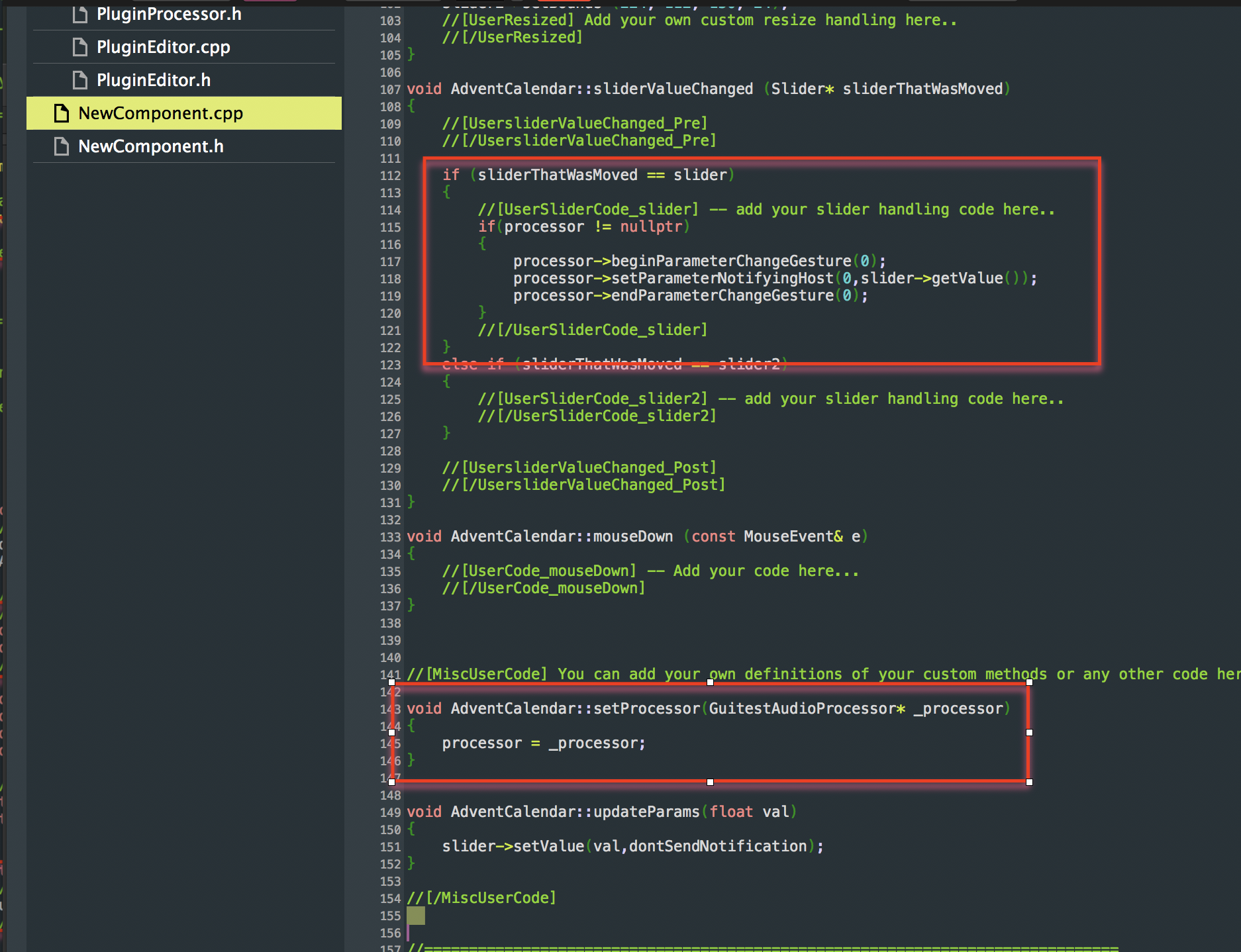
Task: Switch to the NewComponent.h file name
Action: point(151,146)
